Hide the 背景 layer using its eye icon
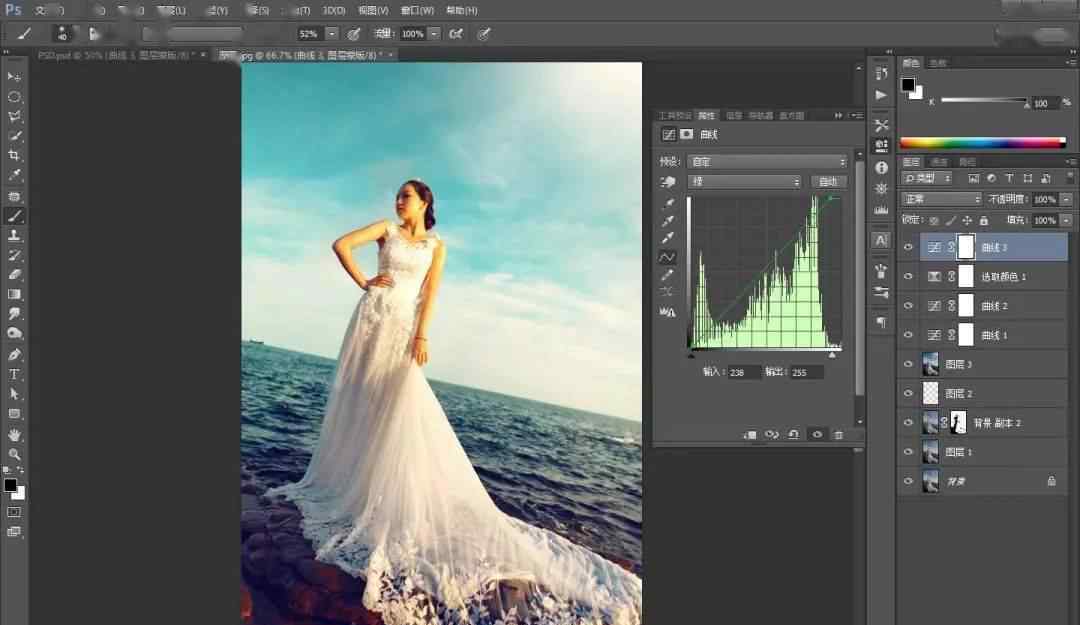Screen dimensions: 1080x625 tap(908, 481)
